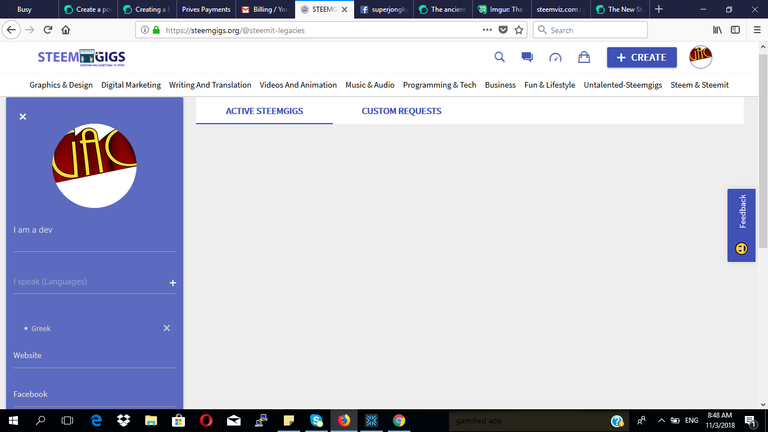
Task: Switch to ACTIVE STEEMGIGS tab
Action: pyautogui.click(x=264, y=111)
